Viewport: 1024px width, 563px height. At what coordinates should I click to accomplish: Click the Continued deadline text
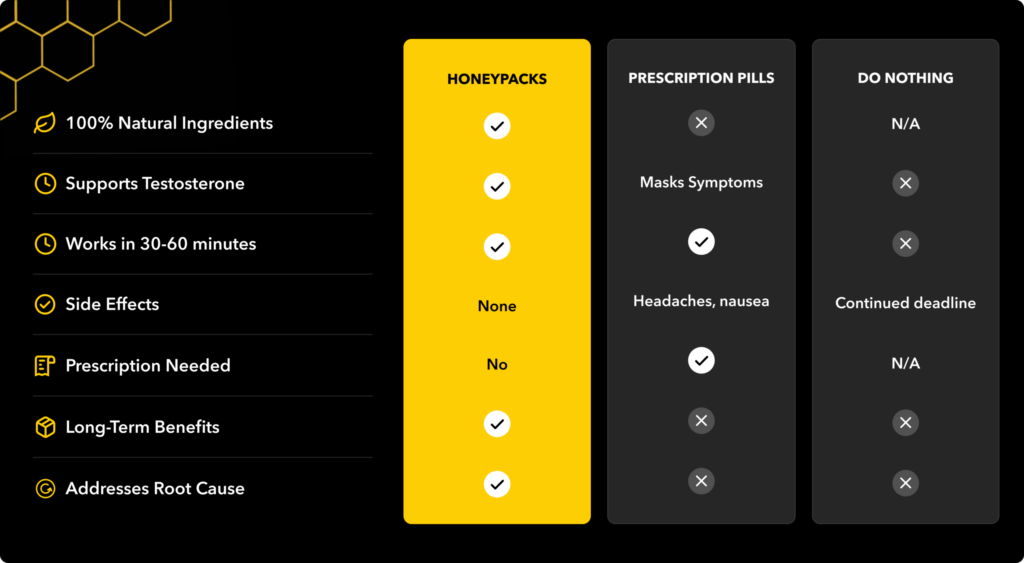click(x=906, y=303)
